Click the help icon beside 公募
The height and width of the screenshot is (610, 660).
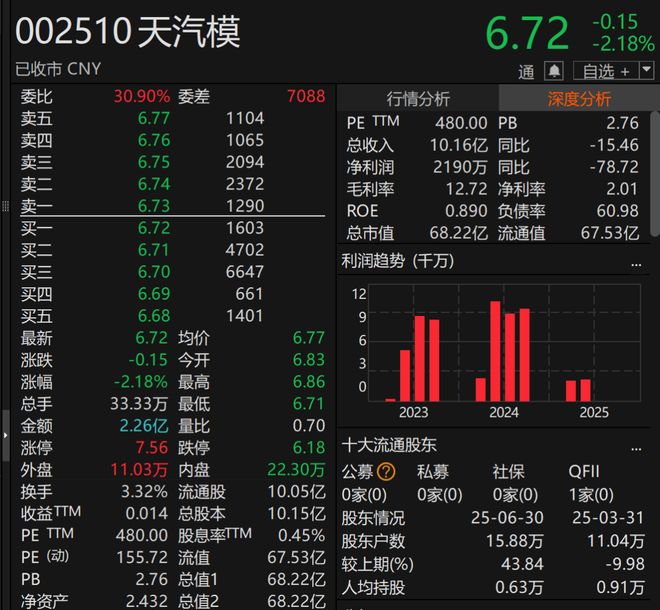point(386,471)
